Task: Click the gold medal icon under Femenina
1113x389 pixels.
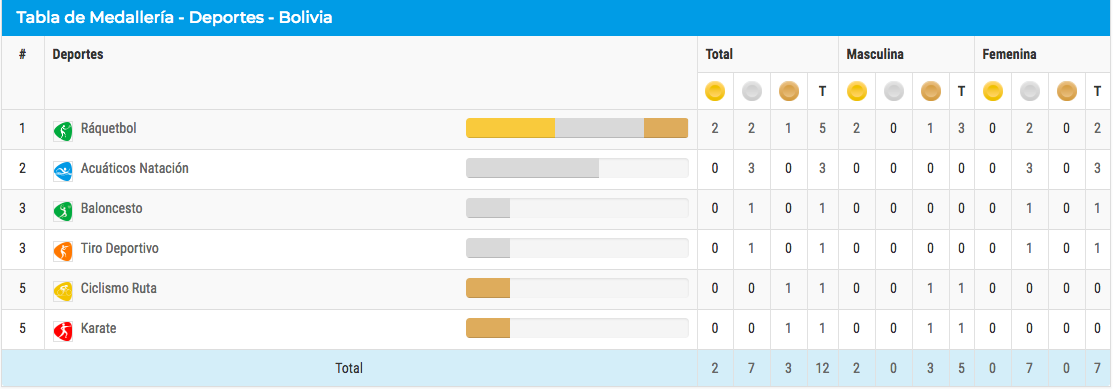Action: point(992,91)
